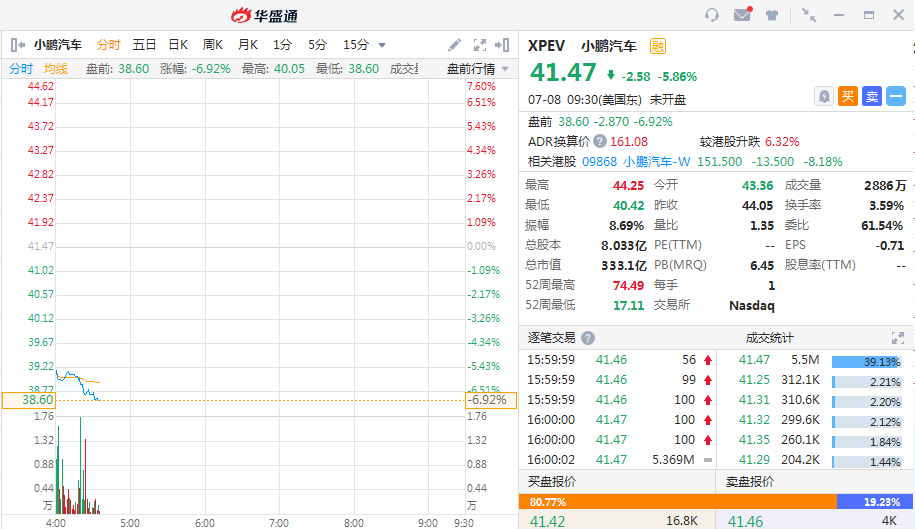Switch to the 五日 chart tab
This screenshot has height=529, width=915.
[144, 45]
